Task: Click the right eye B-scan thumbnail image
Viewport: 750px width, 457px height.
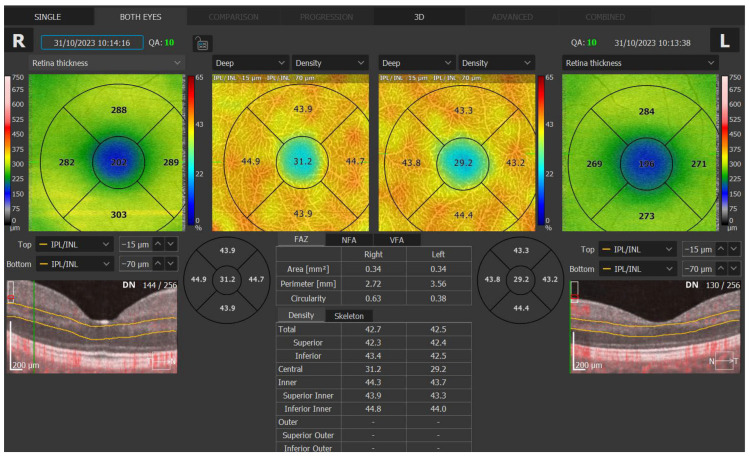Action: (92, 327)
